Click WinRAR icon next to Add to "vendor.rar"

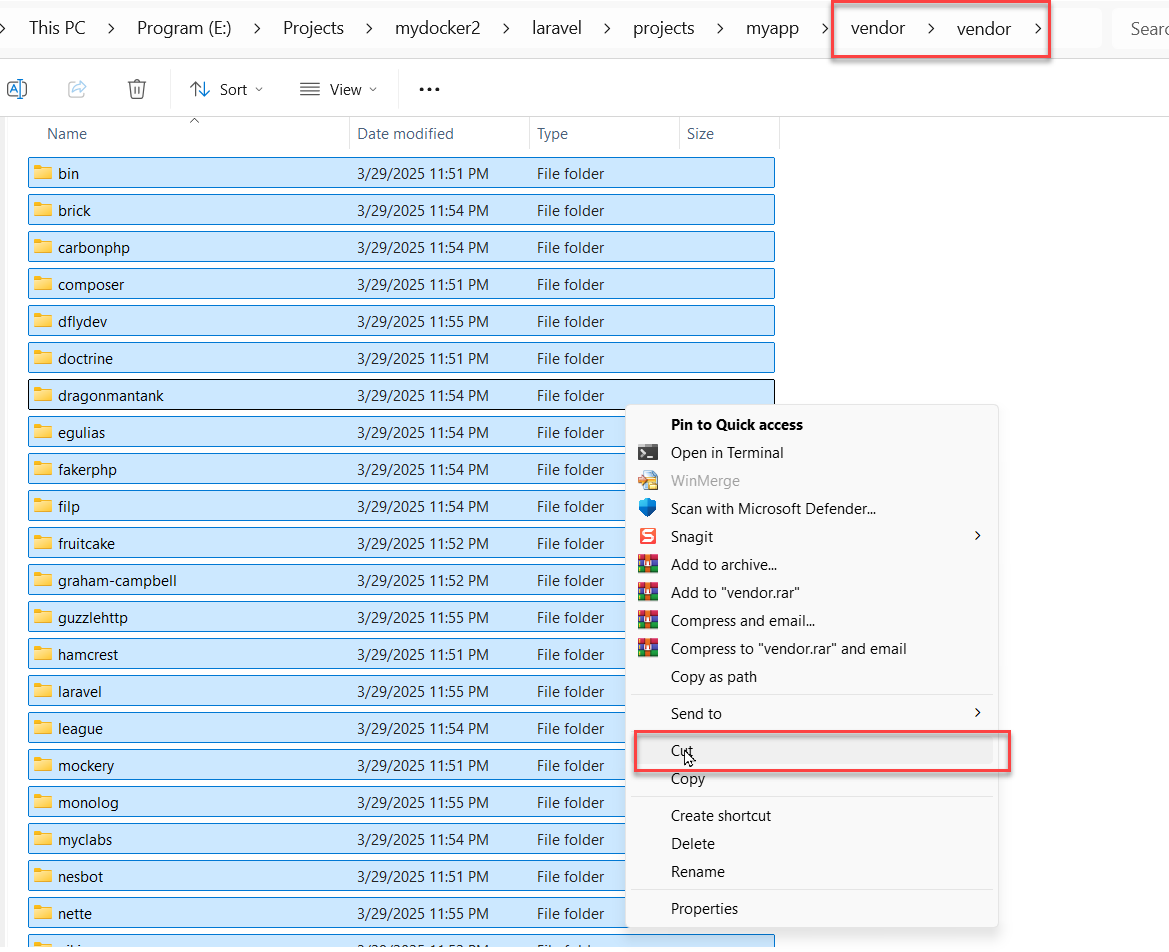point(648,593)
